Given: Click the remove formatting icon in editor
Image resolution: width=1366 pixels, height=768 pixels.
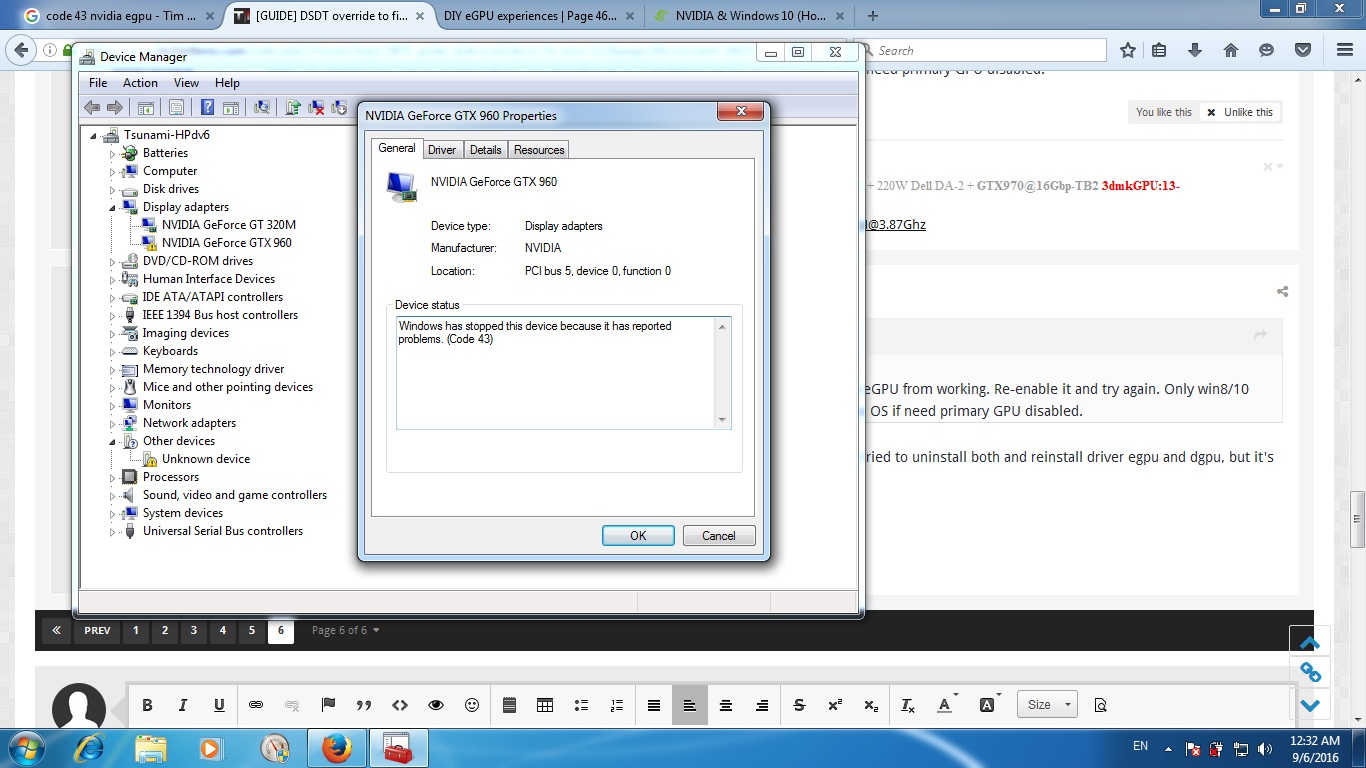Looking at the screenshot, I should coord(908,705).
